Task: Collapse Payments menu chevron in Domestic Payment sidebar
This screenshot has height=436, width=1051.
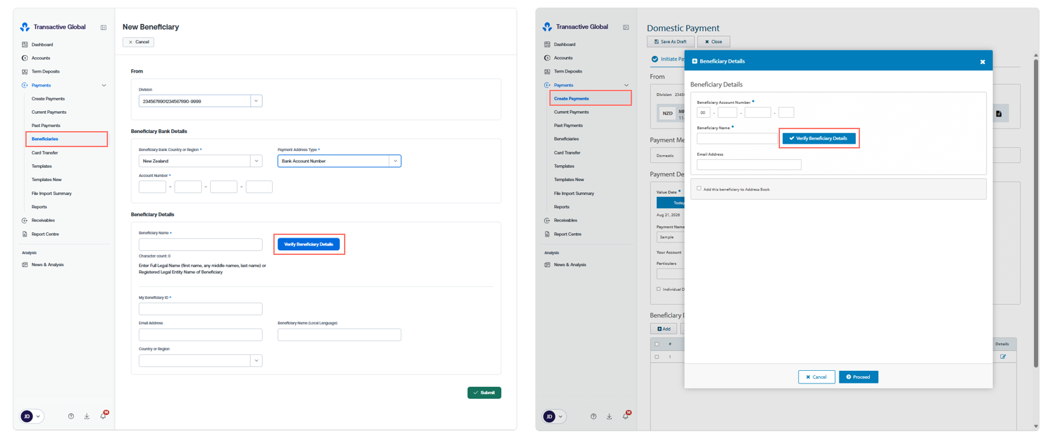Action: point(626,85)
